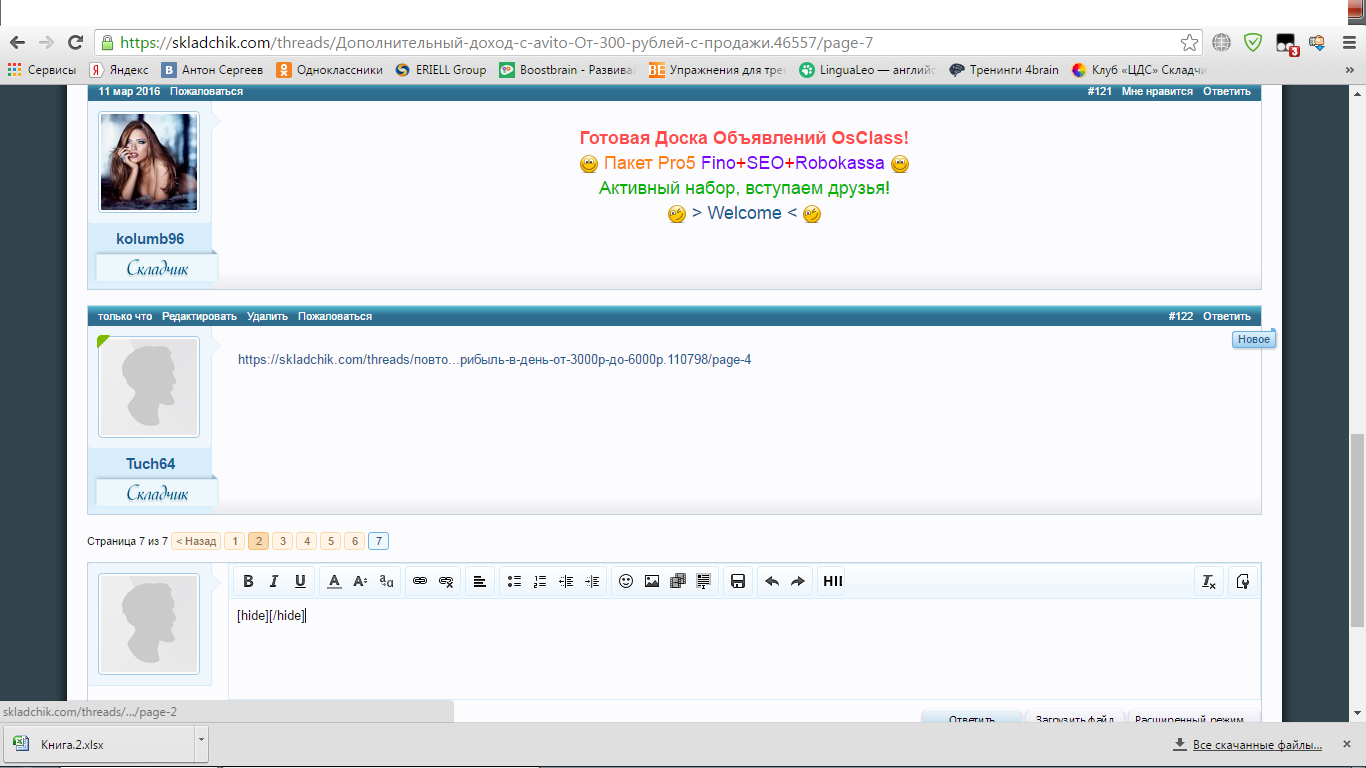The height and width of the screenshot is (768, 1366).
Task: Open permalink #122 of the post
Action: (1181, 316)
